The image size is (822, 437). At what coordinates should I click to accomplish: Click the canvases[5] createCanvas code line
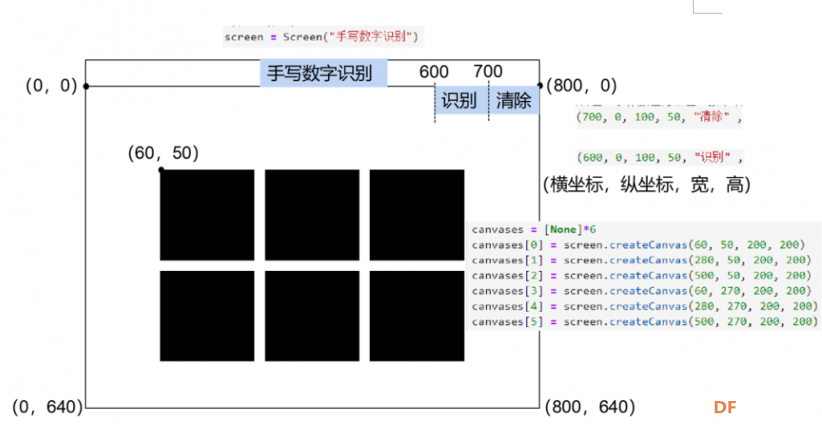pyautogui.click(x=644, y=322)
